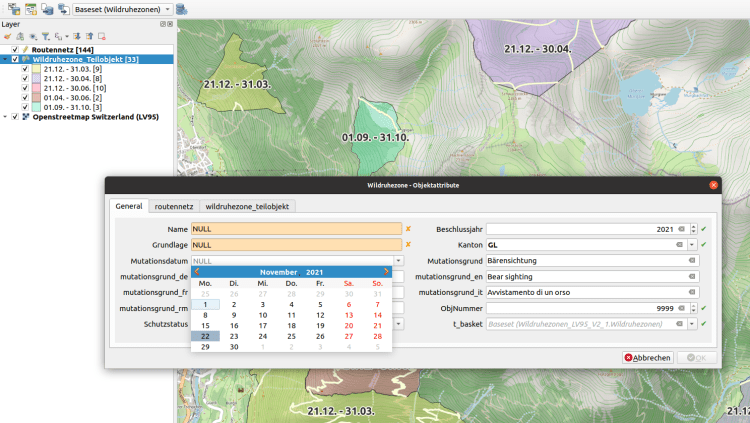Click into the Grundlage input field
Image resolution: width=750 pixels, height=423 pixels.
pos(296,245)
